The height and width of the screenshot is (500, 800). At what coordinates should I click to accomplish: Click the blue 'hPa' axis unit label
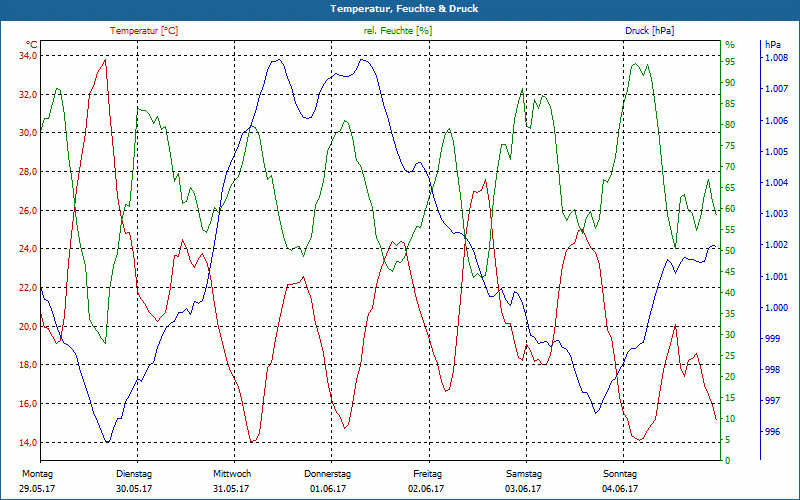772,45
